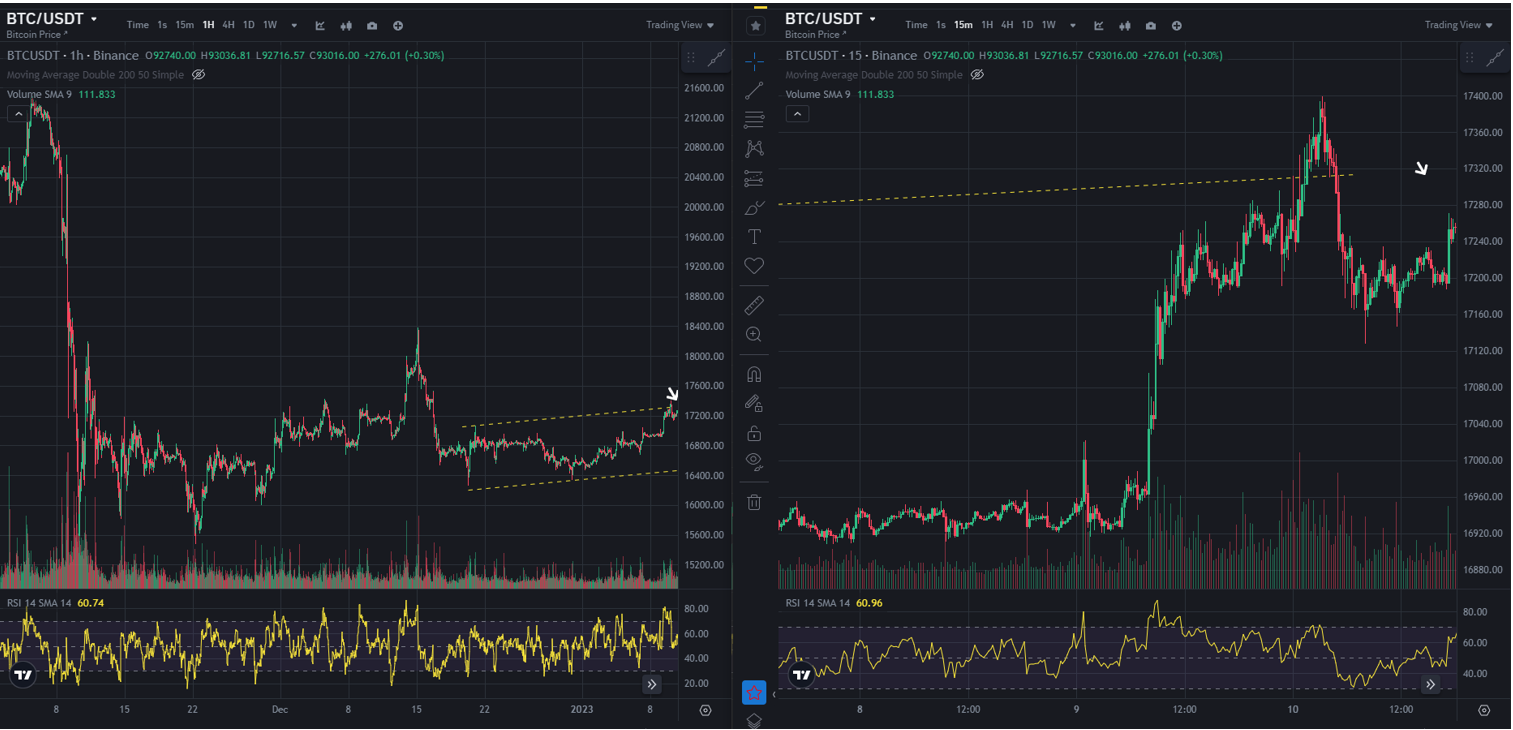Open the Fibonacci retracement tool
The image size is (1513, 730).
[754, 120]
